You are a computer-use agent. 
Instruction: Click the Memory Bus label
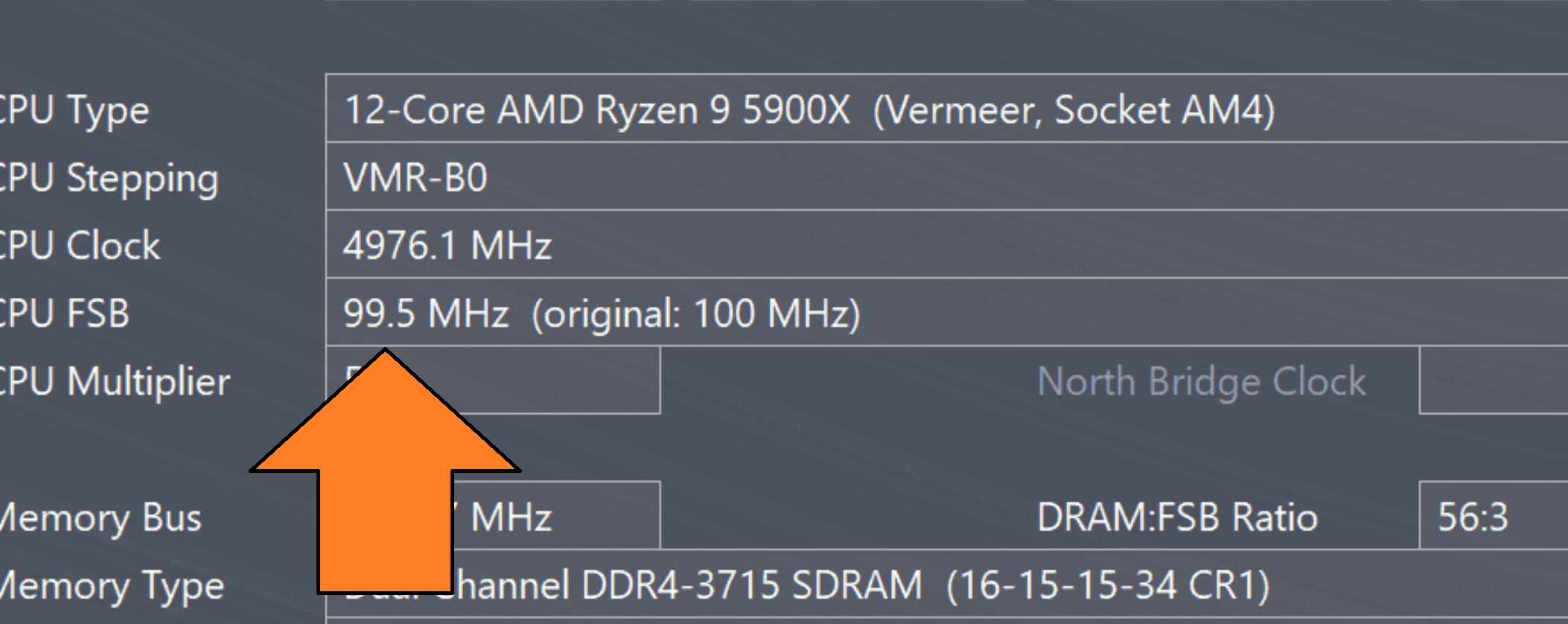(100, 518)
